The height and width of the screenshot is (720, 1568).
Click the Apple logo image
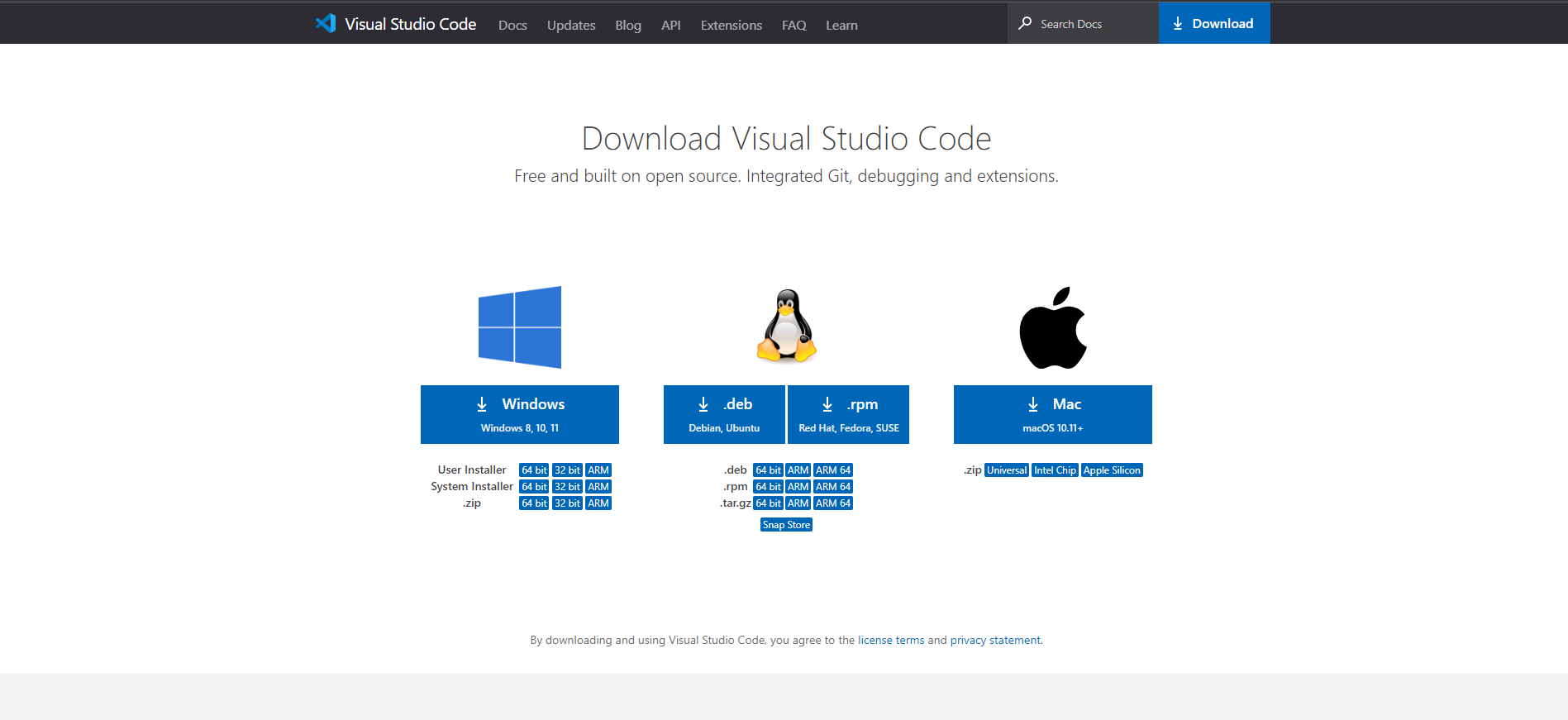pyautogui.click(x=1053, y=327)
